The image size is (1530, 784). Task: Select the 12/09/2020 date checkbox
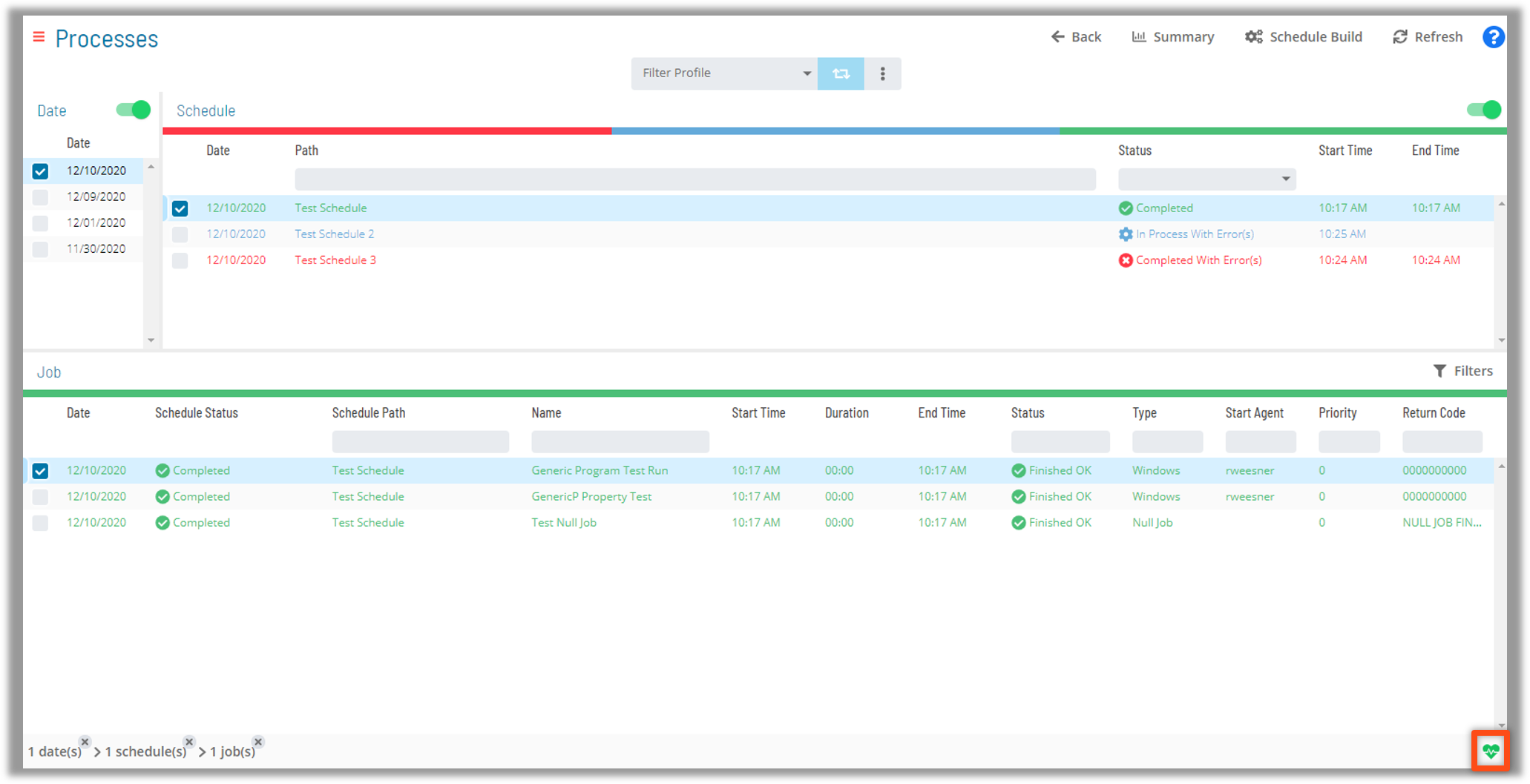click(39, 197)
